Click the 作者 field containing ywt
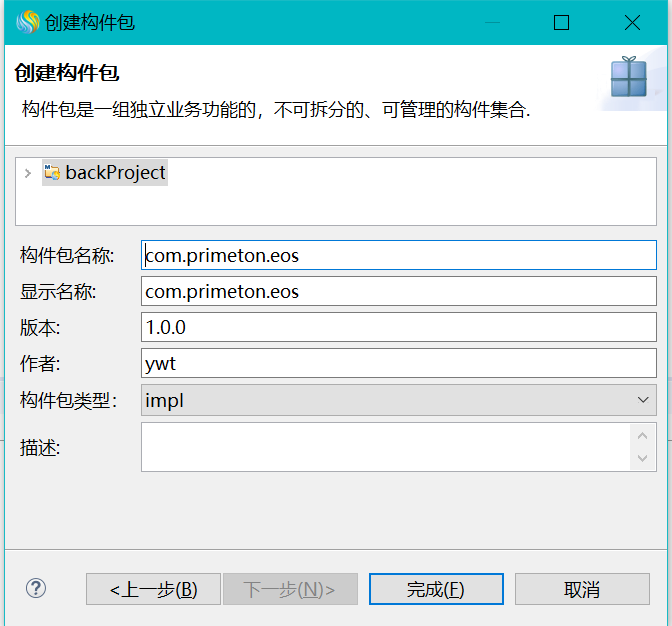This screenshot has height=626, width=672. coord(398,364)
